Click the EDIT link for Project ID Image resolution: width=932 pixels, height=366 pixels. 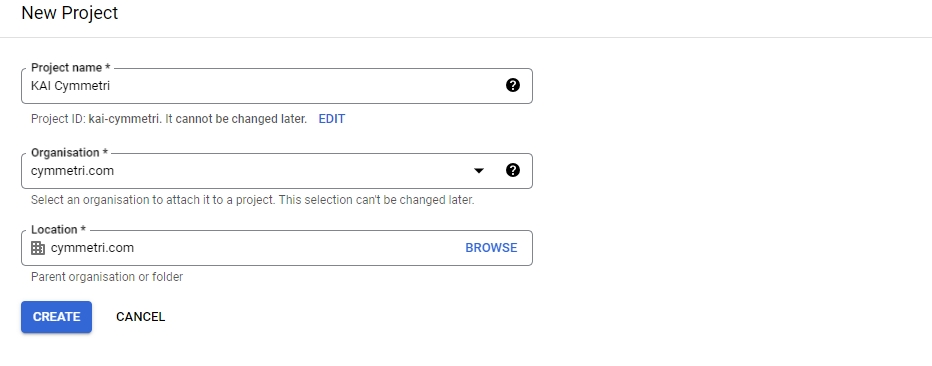[332, 119]
